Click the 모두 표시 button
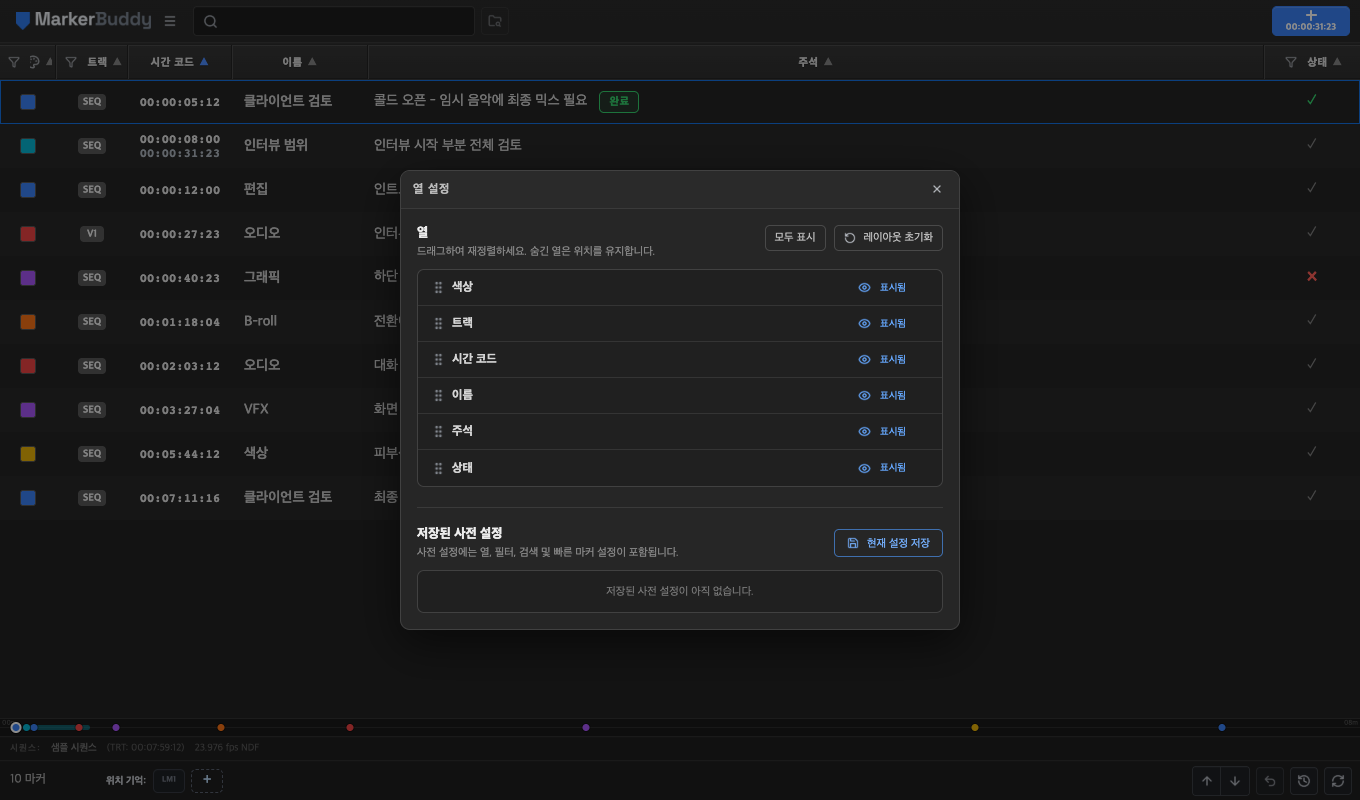Image resolution: width=1360 pixels, height=800 pixels. (x=795, y=238)
